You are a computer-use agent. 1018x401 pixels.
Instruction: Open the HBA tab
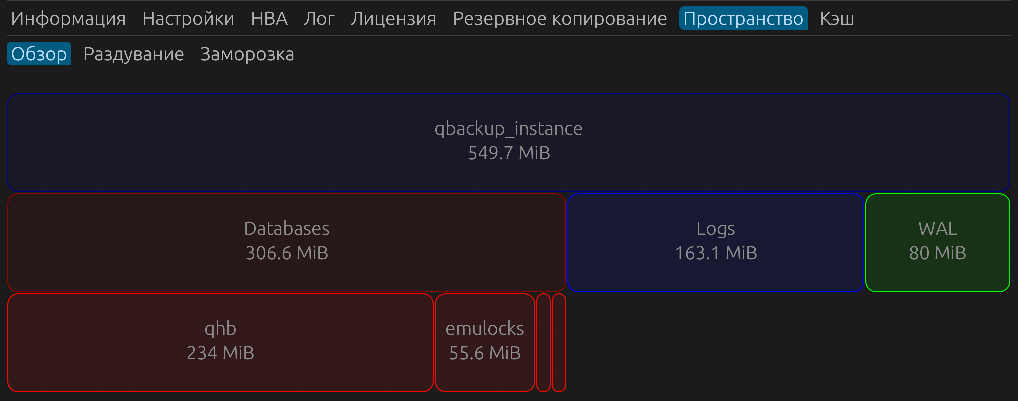point(269,19)
